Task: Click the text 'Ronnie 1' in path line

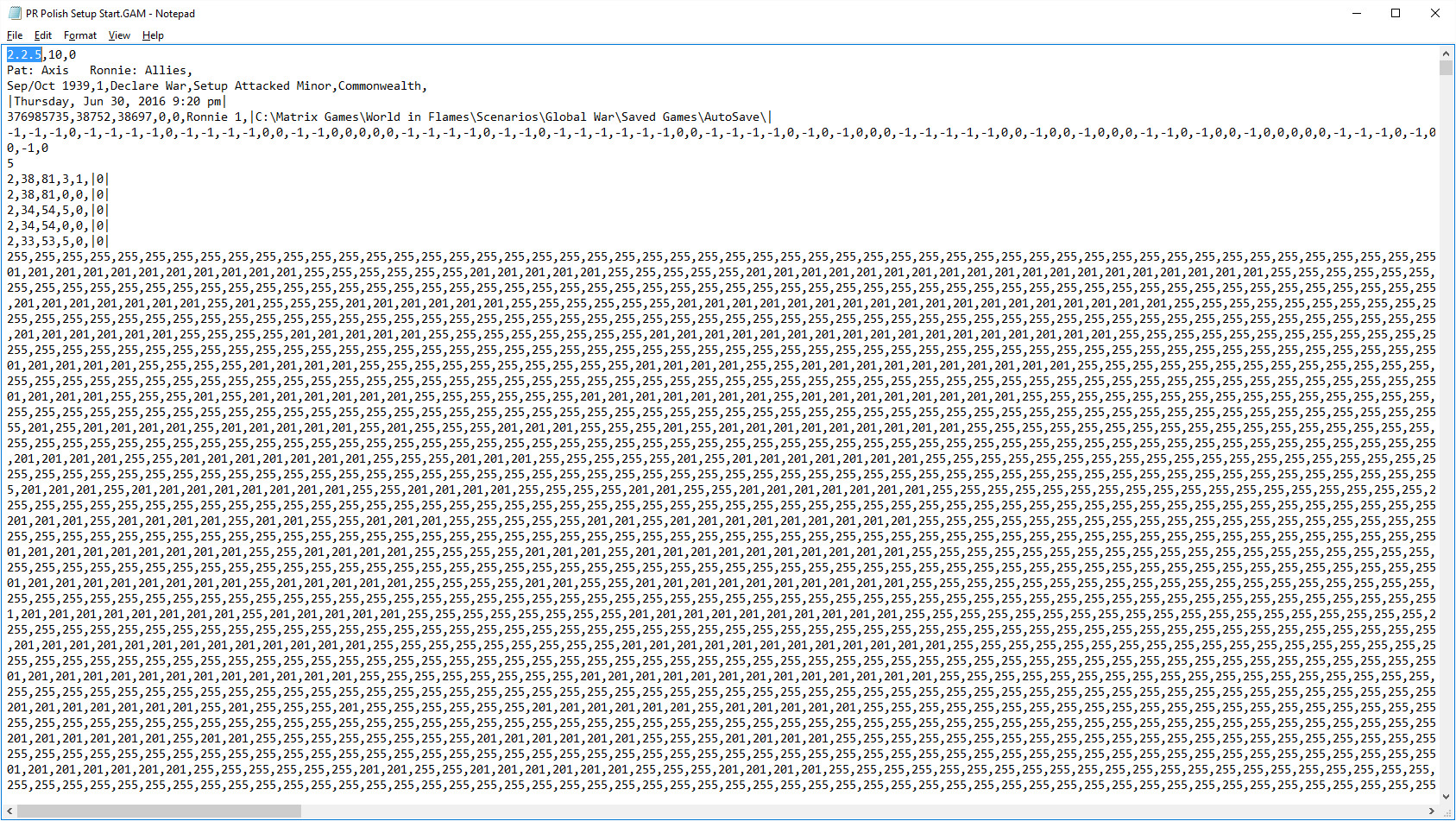Action: (x=214, y=117)
